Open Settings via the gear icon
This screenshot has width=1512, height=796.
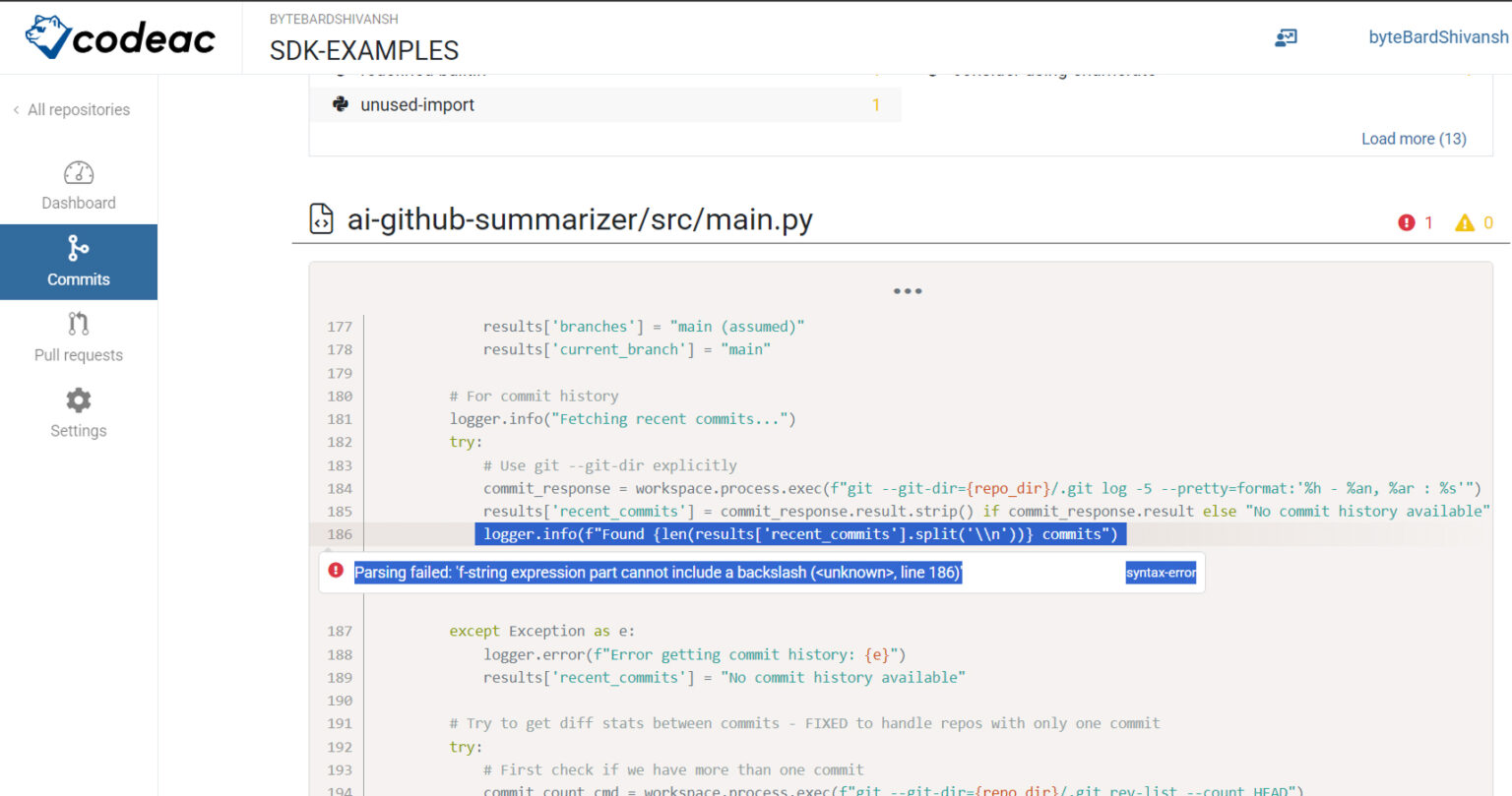click(x=78, y=400)
